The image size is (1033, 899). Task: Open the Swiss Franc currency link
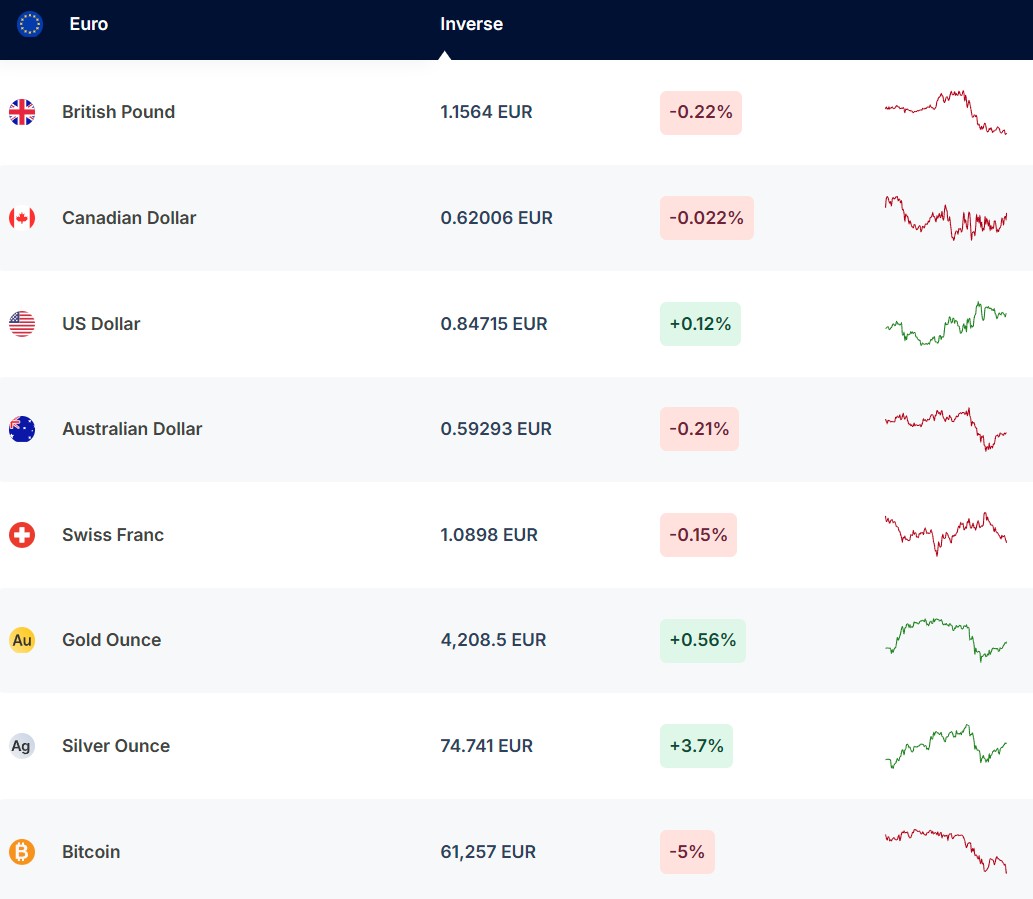pyautogui.click(x=113, y=535)
